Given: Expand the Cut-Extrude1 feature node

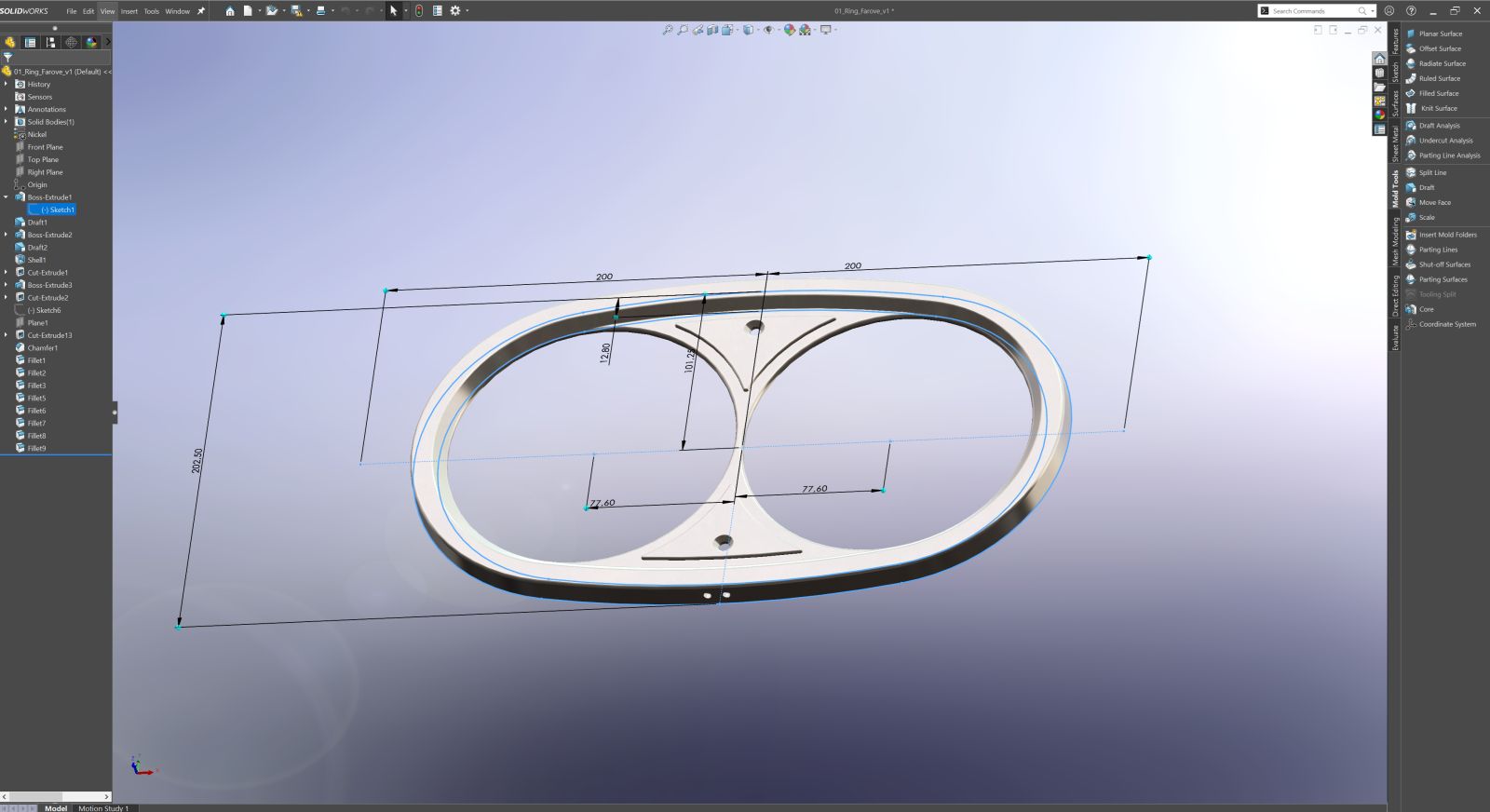Looking at the screenshot, I should point(6,273).
